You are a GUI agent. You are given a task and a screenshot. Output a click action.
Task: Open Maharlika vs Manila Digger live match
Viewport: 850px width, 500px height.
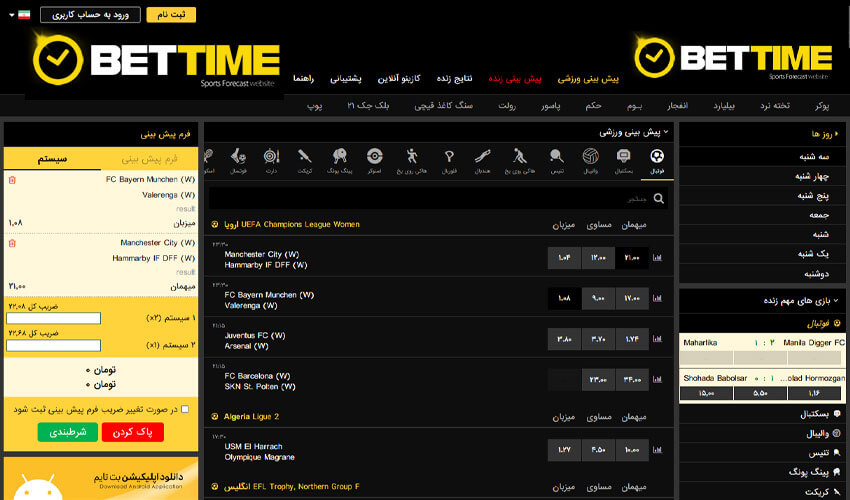[762, 343]
